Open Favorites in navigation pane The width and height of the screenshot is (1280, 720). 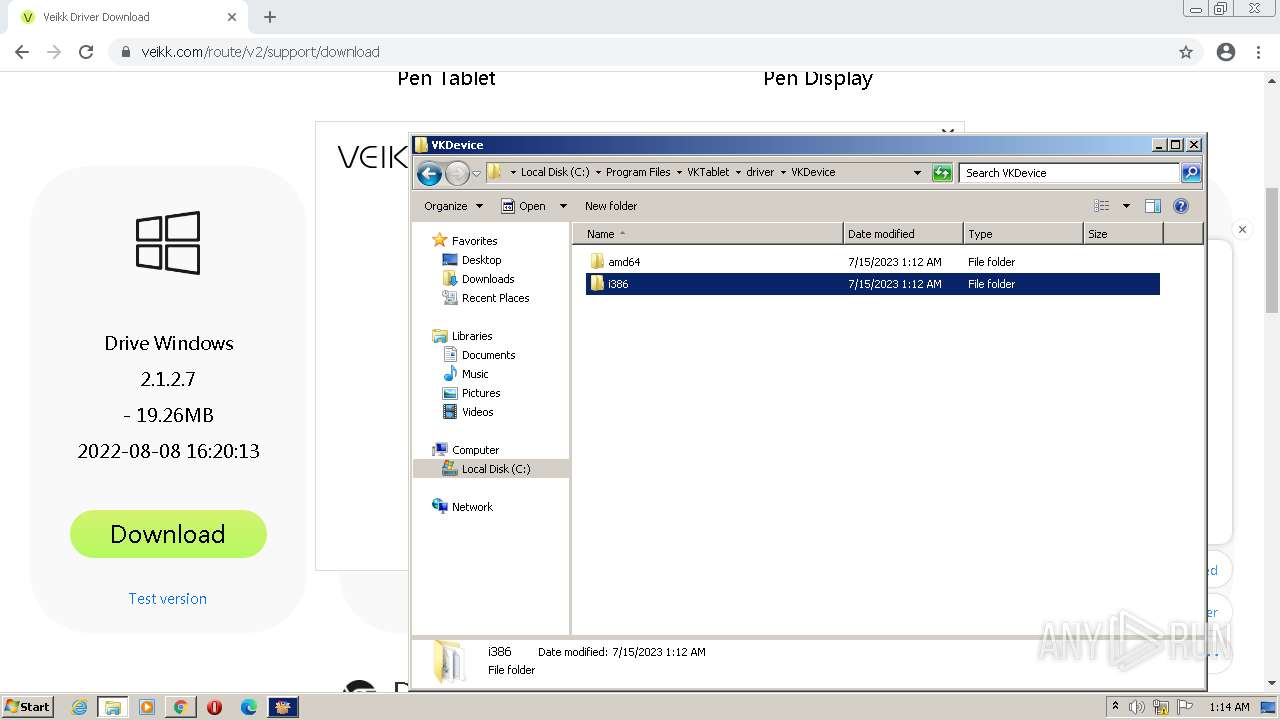point(474,241)
